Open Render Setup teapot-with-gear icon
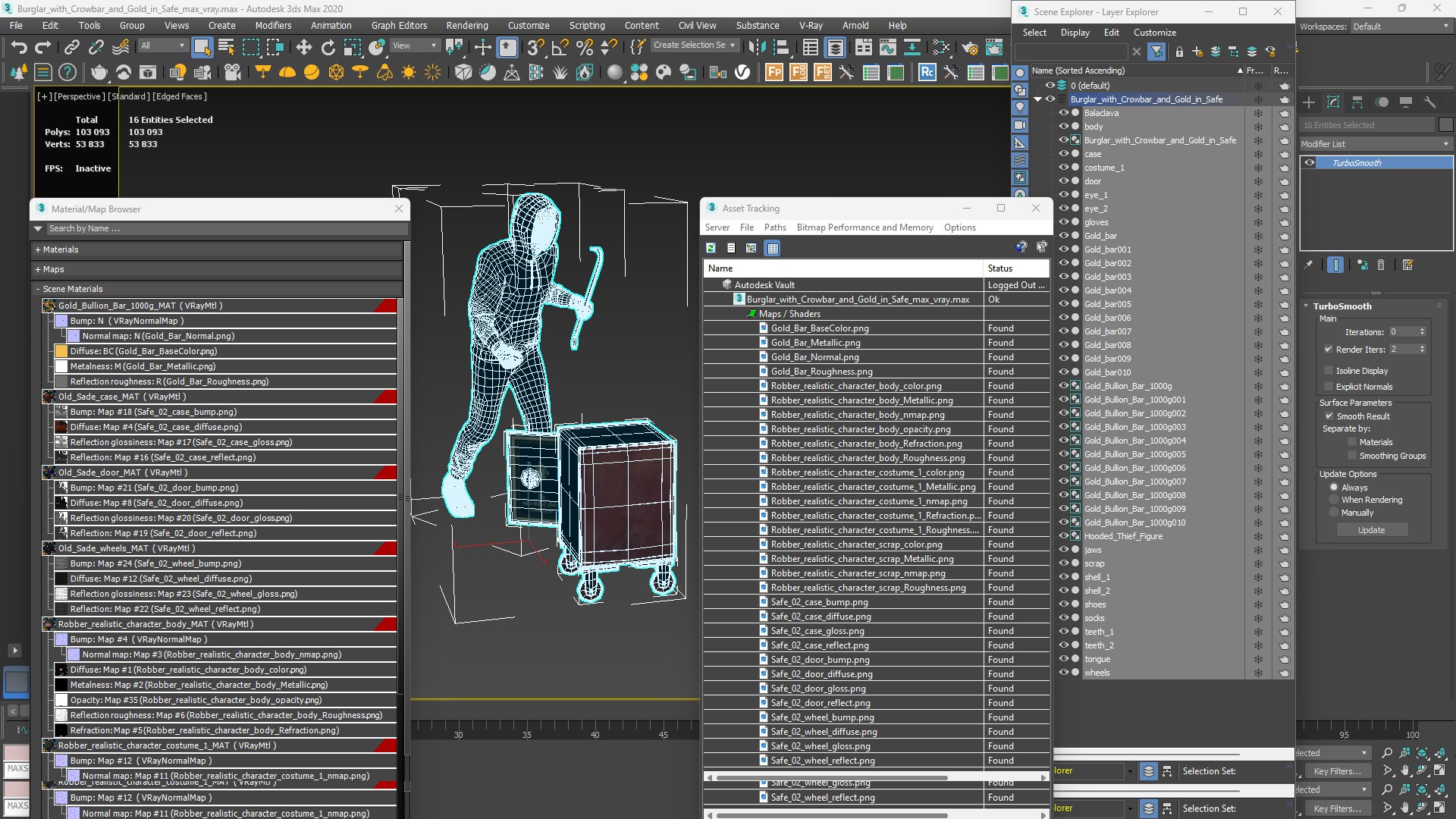 970,48
